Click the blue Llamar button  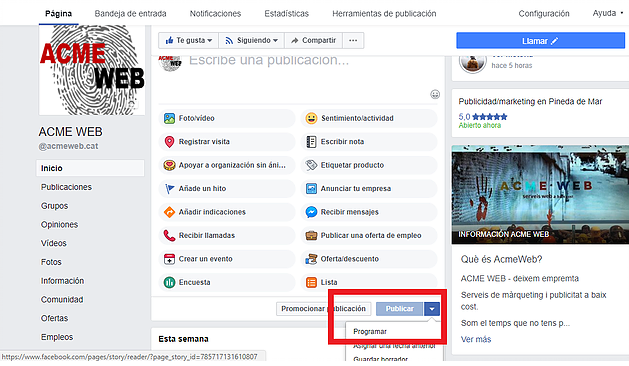[x=540, y=41]
